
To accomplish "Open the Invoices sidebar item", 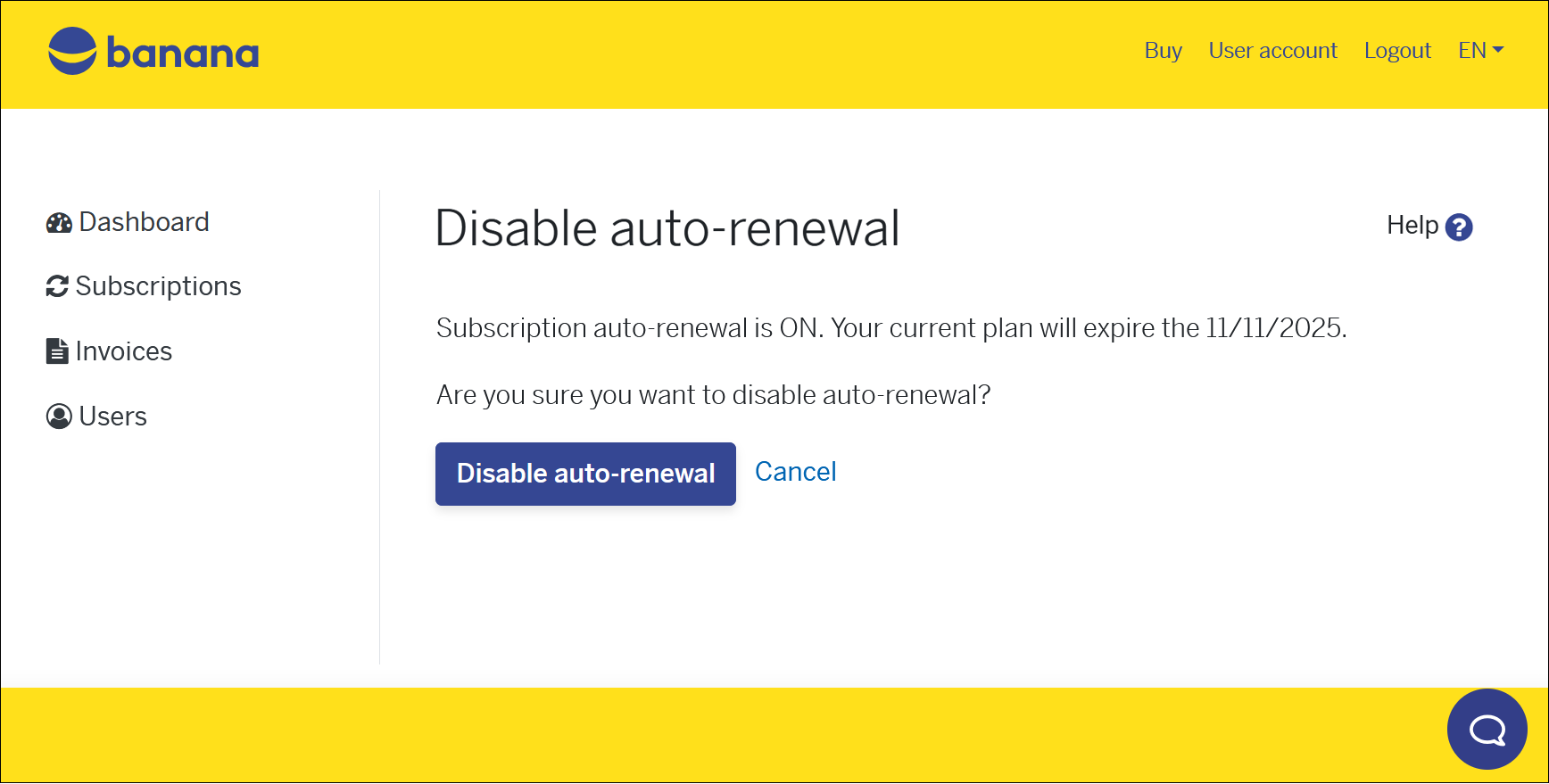I will [123, 351].
